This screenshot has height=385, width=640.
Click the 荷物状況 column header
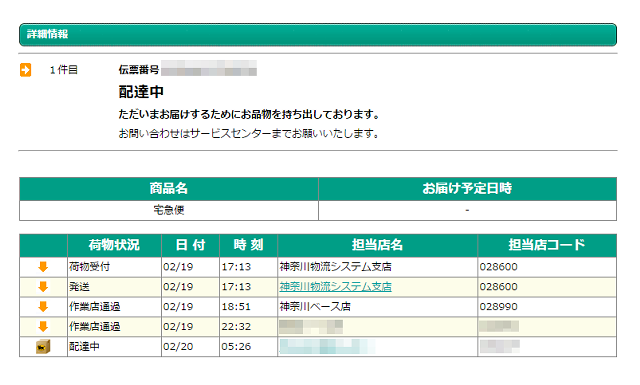(x=114, y=245)
